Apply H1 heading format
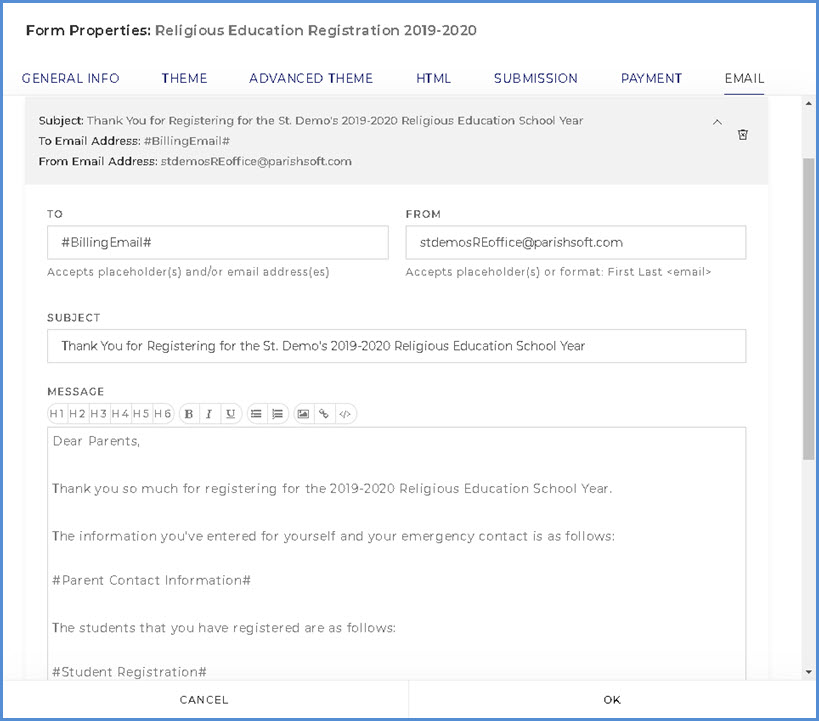This screenshot has width=819, height=721. click(57, 414)
